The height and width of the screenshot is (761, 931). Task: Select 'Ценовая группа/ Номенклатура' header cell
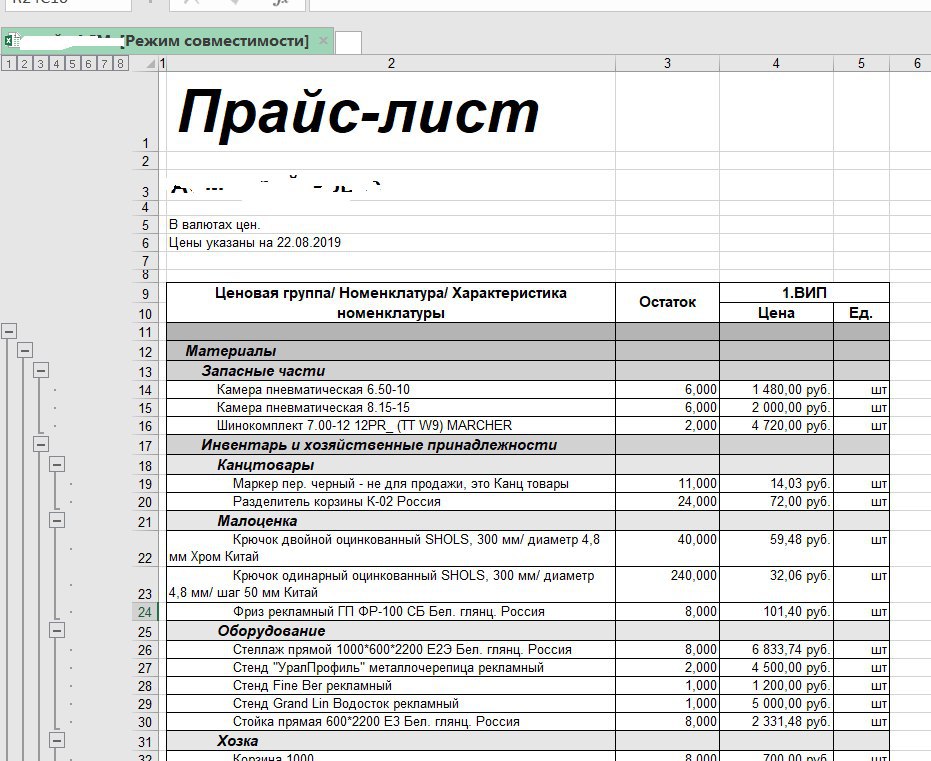click(x=391, y=303)
